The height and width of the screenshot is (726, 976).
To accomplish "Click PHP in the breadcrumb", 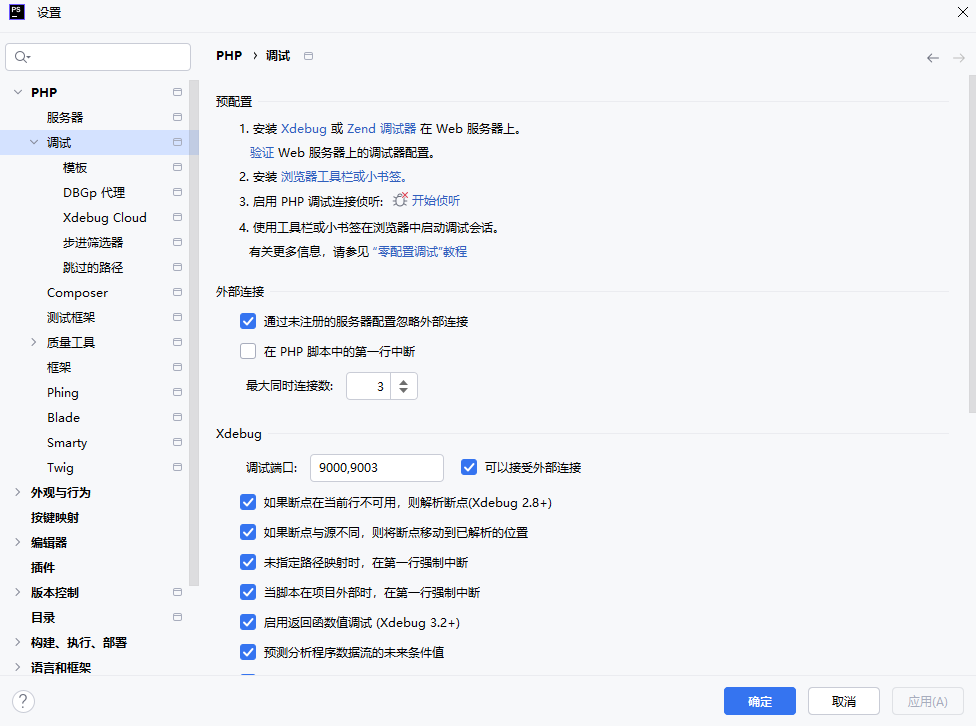I will tap(229, 55).
